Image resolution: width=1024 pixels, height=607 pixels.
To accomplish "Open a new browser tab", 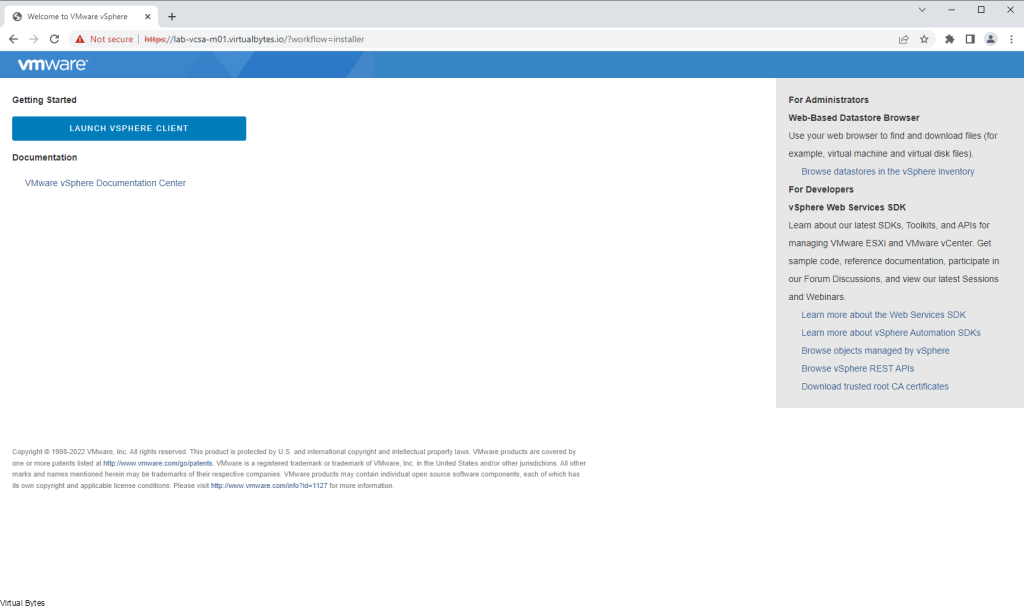I will pos(172,16).
